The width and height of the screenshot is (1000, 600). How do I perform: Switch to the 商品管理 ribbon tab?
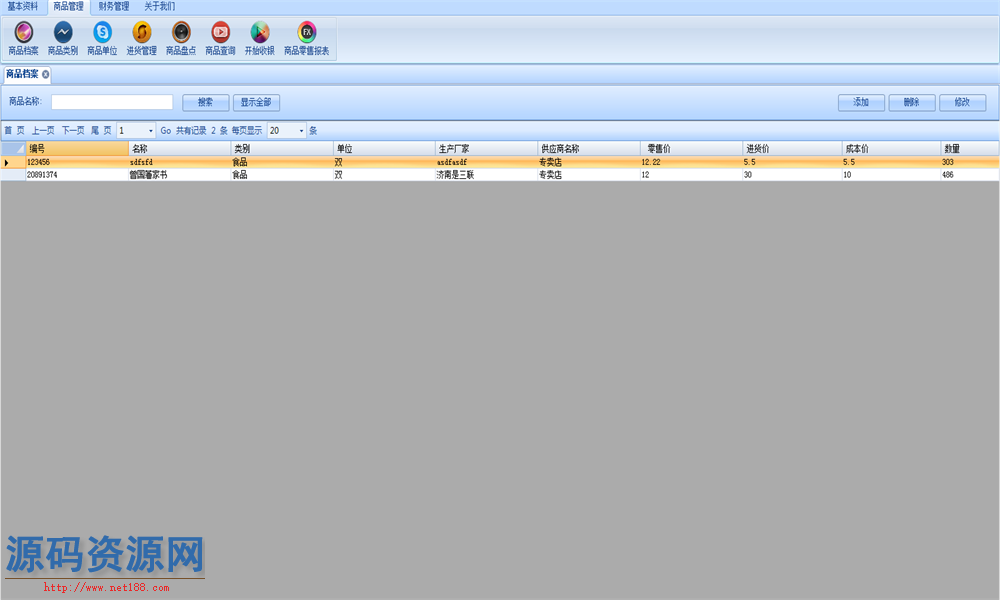(x=68, y=6)
